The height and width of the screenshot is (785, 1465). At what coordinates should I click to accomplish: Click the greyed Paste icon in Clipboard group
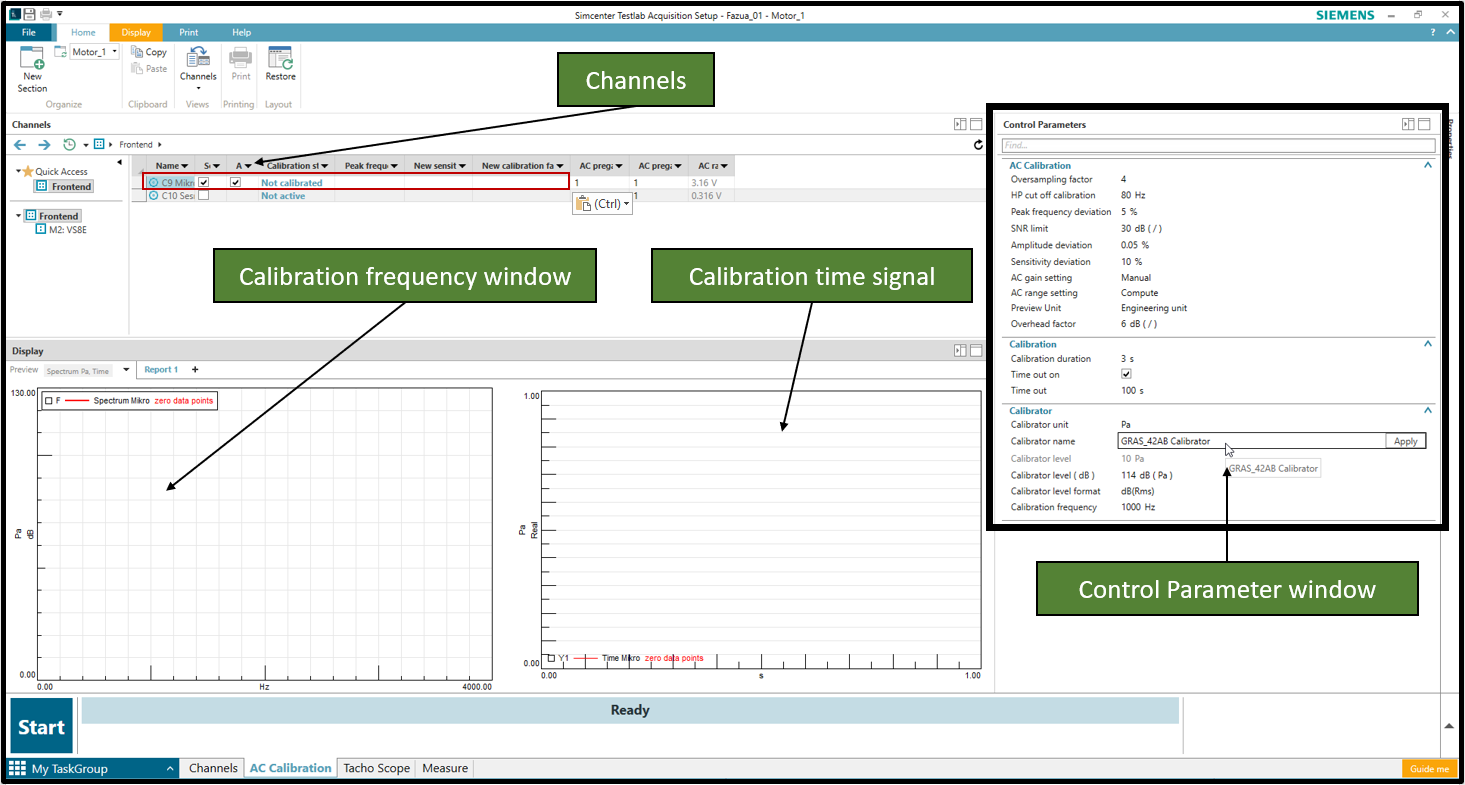tap(137, 68)
